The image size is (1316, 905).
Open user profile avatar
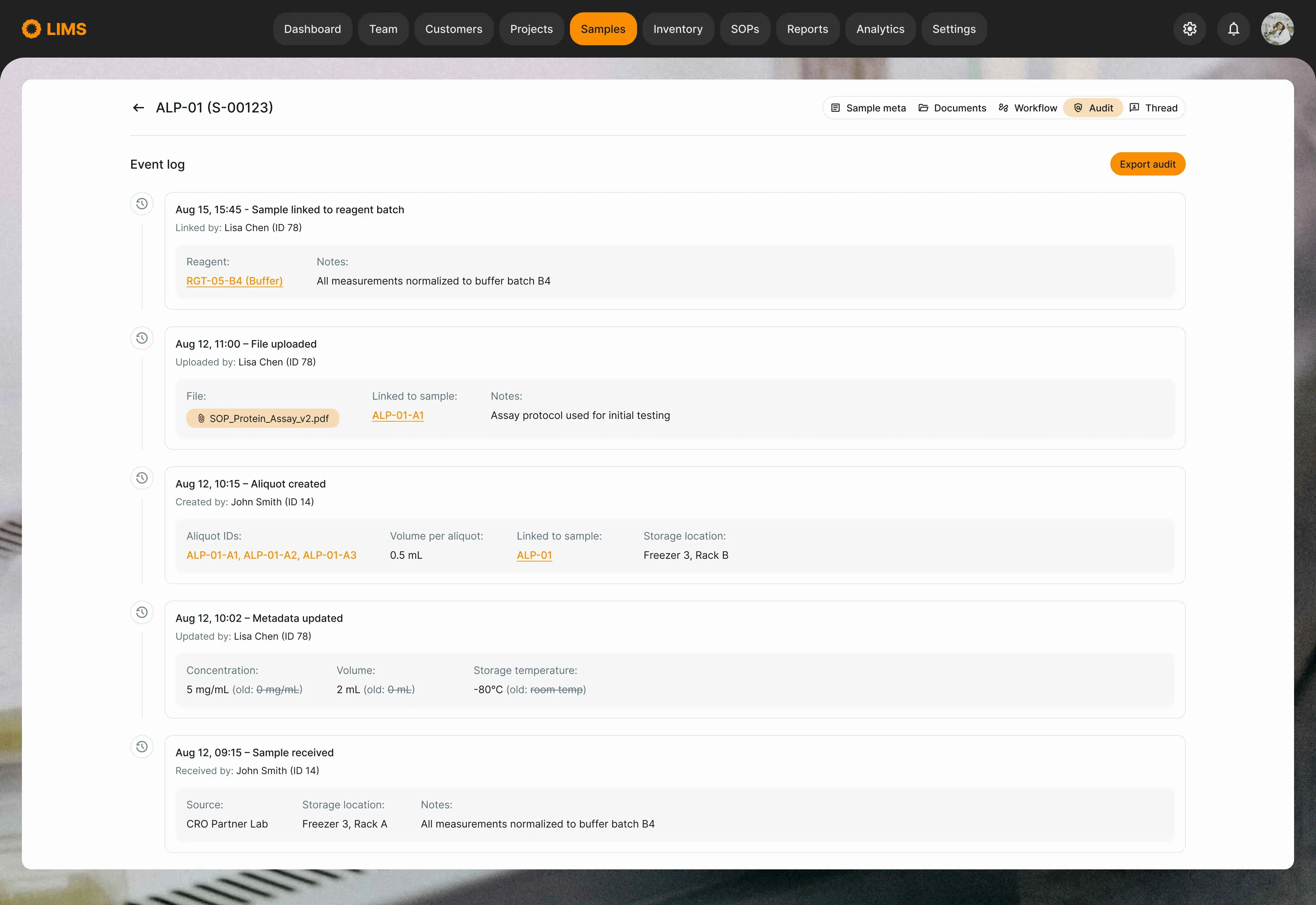1277,29
